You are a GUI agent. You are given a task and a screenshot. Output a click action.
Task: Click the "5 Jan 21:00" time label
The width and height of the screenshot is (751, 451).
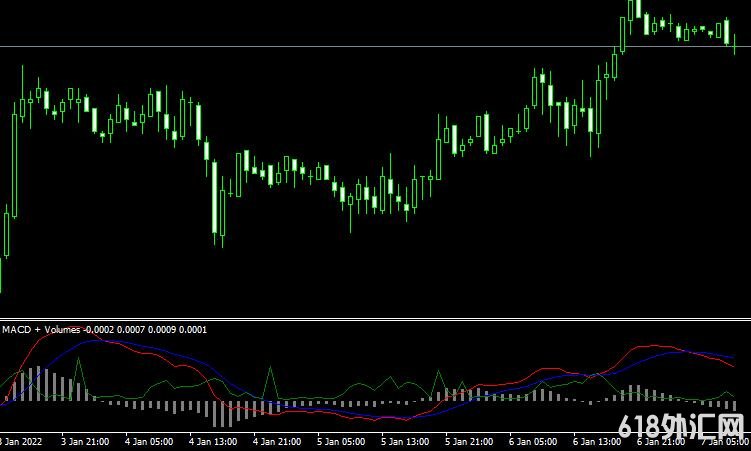click(x=469, y=441)
